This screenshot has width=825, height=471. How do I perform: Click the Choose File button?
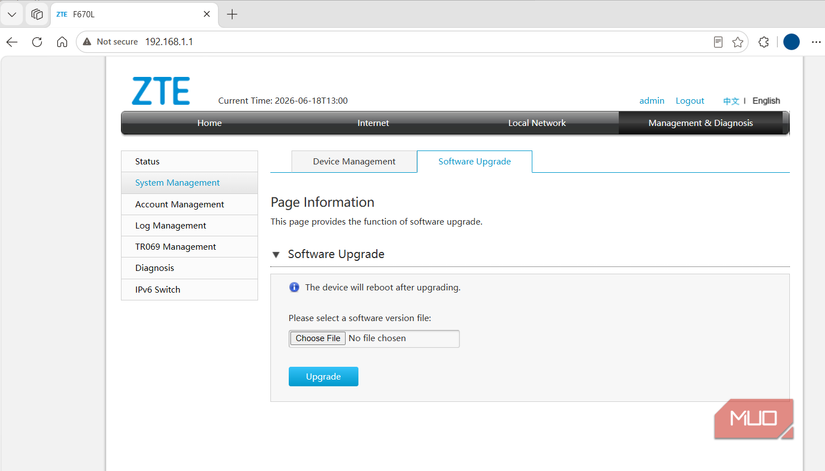(318, 338)
